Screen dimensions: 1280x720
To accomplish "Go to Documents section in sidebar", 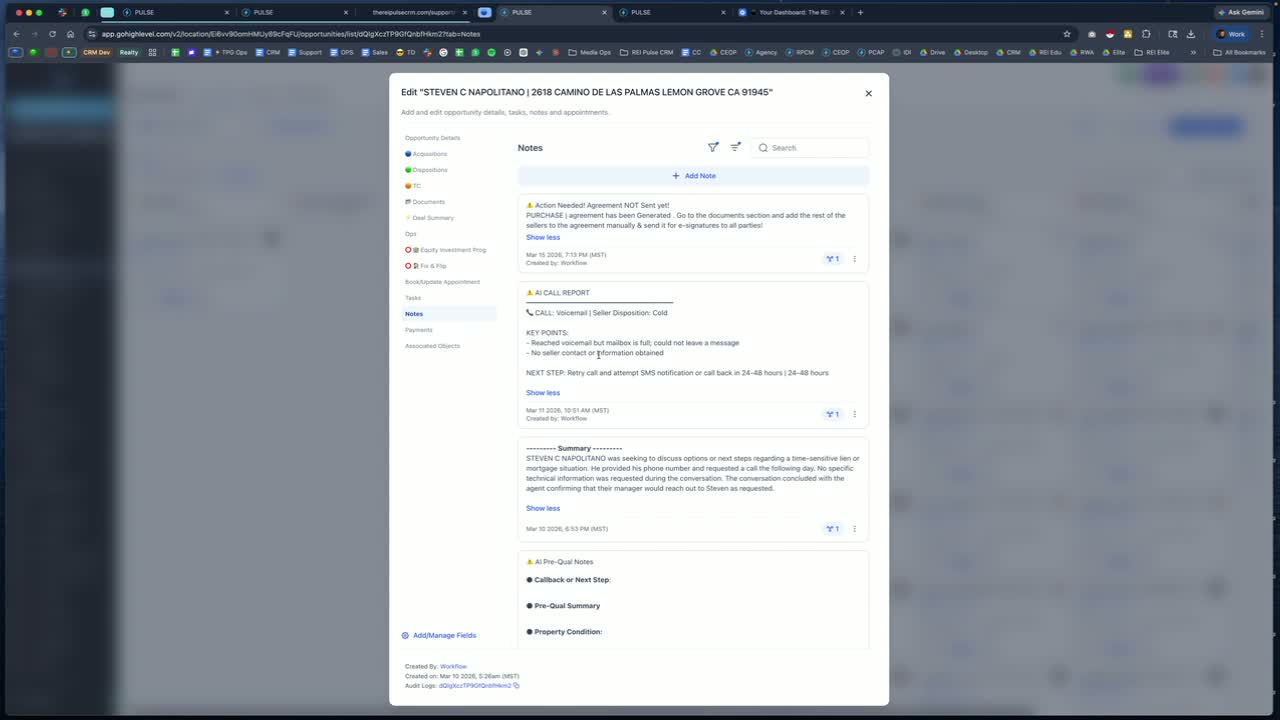I will point(425,202).
